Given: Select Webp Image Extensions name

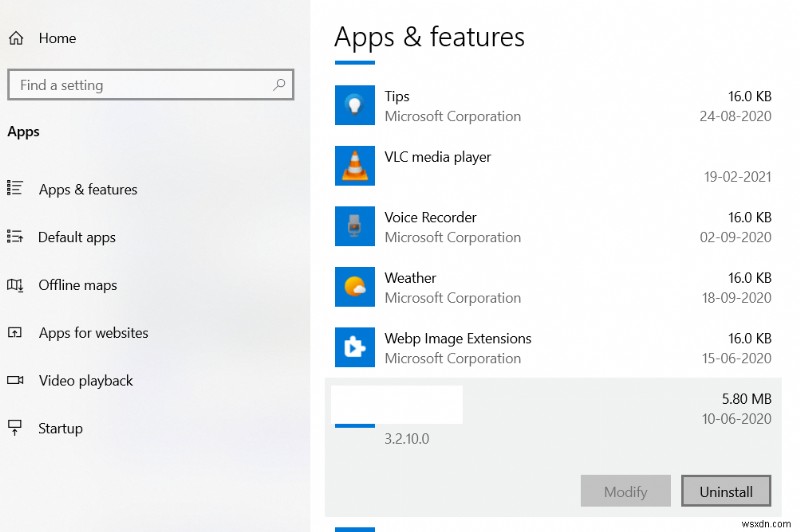Looking at the screenshot, I should click(458, 339).
